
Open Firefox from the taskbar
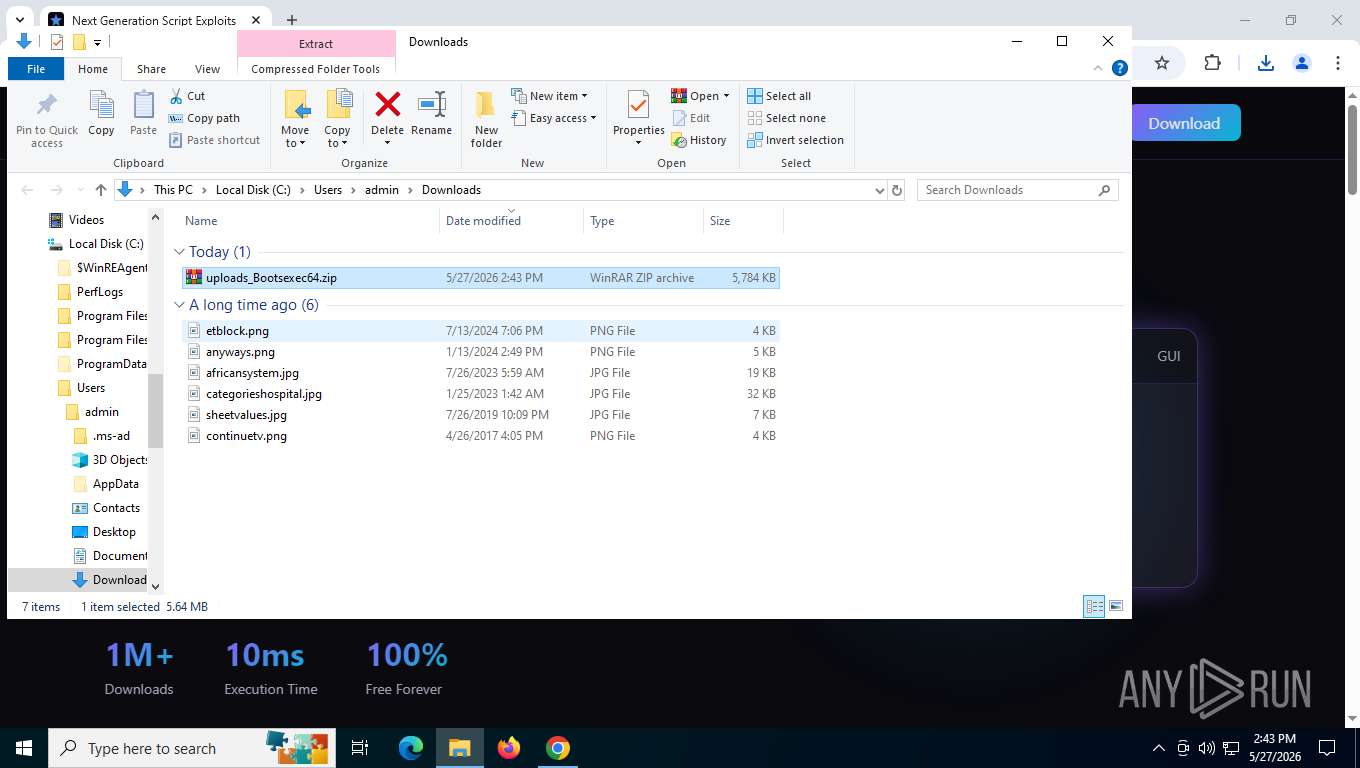coord(509,748)
